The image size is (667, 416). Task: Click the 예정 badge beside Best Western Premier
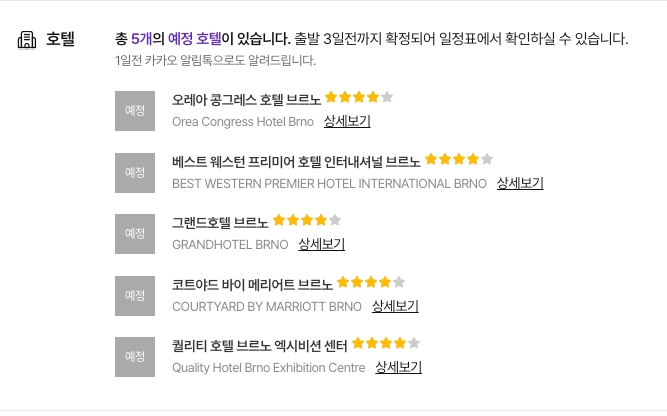[135, 172]
